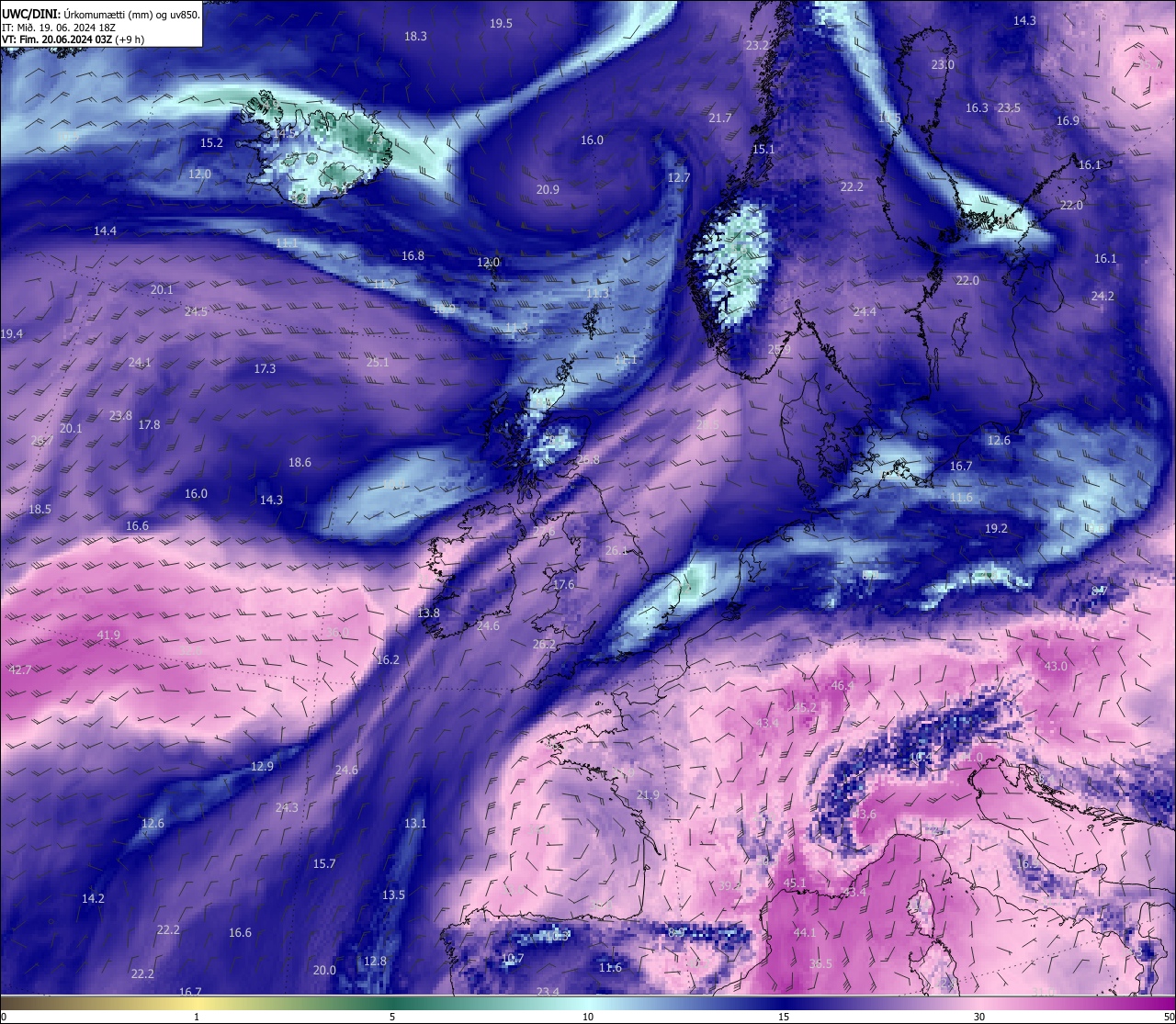The width and height of the screenshot is (1176, 1024).
Task: Click the 13.1 value label
Action: pyautogui.click(x=415, y=824)
